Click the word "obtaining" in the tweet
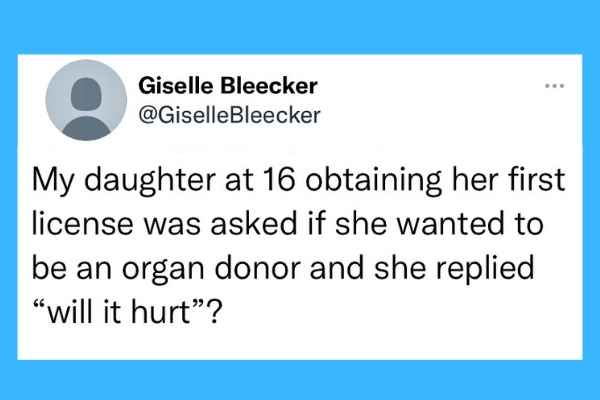Screen dimensions: 600x400 coord(373,180)
